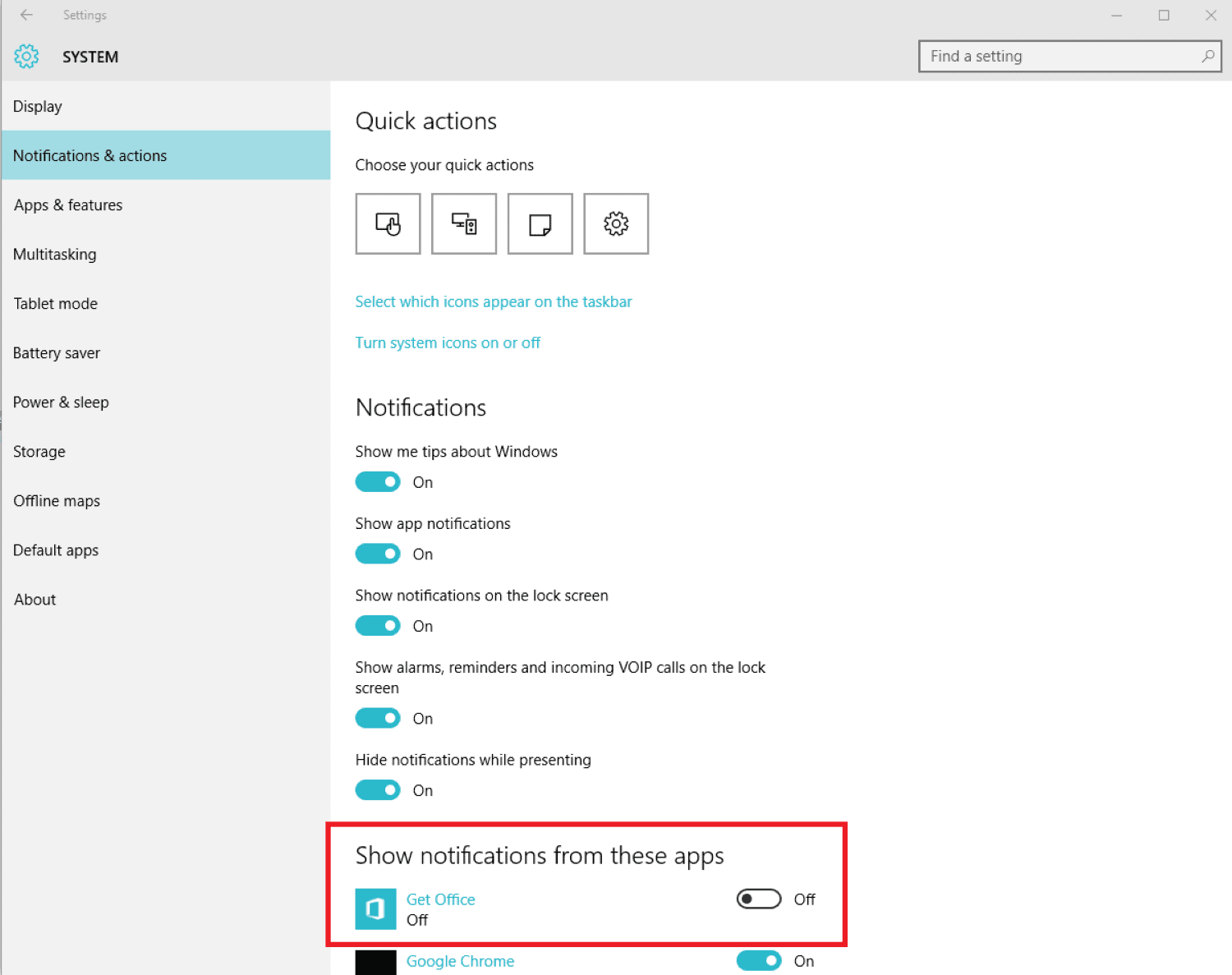Select Notifications & actions in sidebar
Viewport: 1232px width, 975px height.
[166, 155]
